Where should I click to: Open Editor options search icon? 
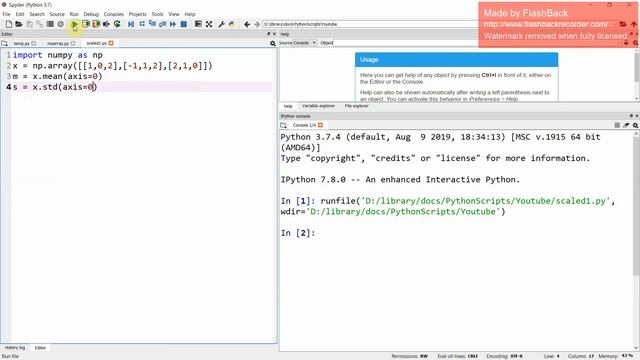point(273,43)
